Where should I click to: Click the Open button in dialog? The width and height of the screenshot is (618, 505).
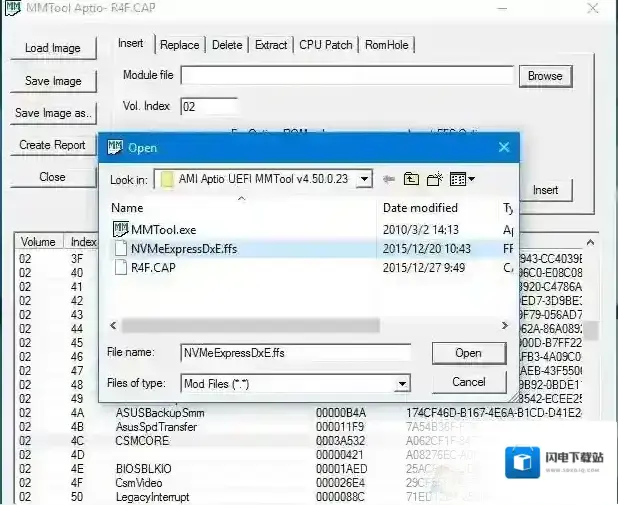tap(468, 353)
